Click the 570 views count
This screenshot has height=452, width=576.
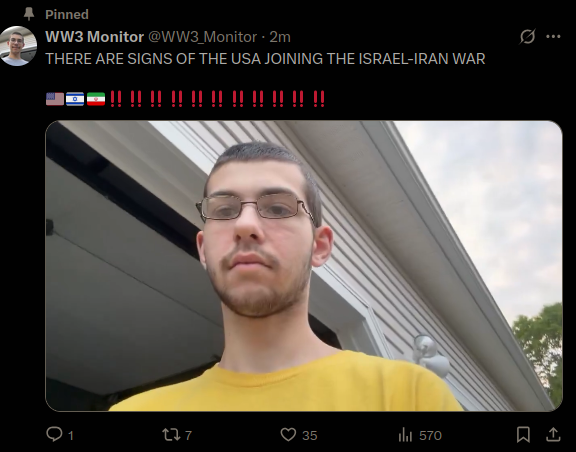[430, 435]
